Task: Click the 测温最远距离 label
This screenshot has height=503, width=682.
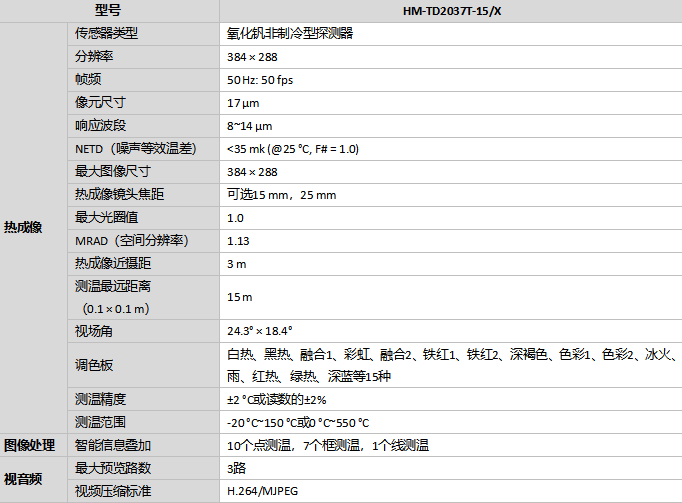Action: pyautogui.click(x=113, y=286)
